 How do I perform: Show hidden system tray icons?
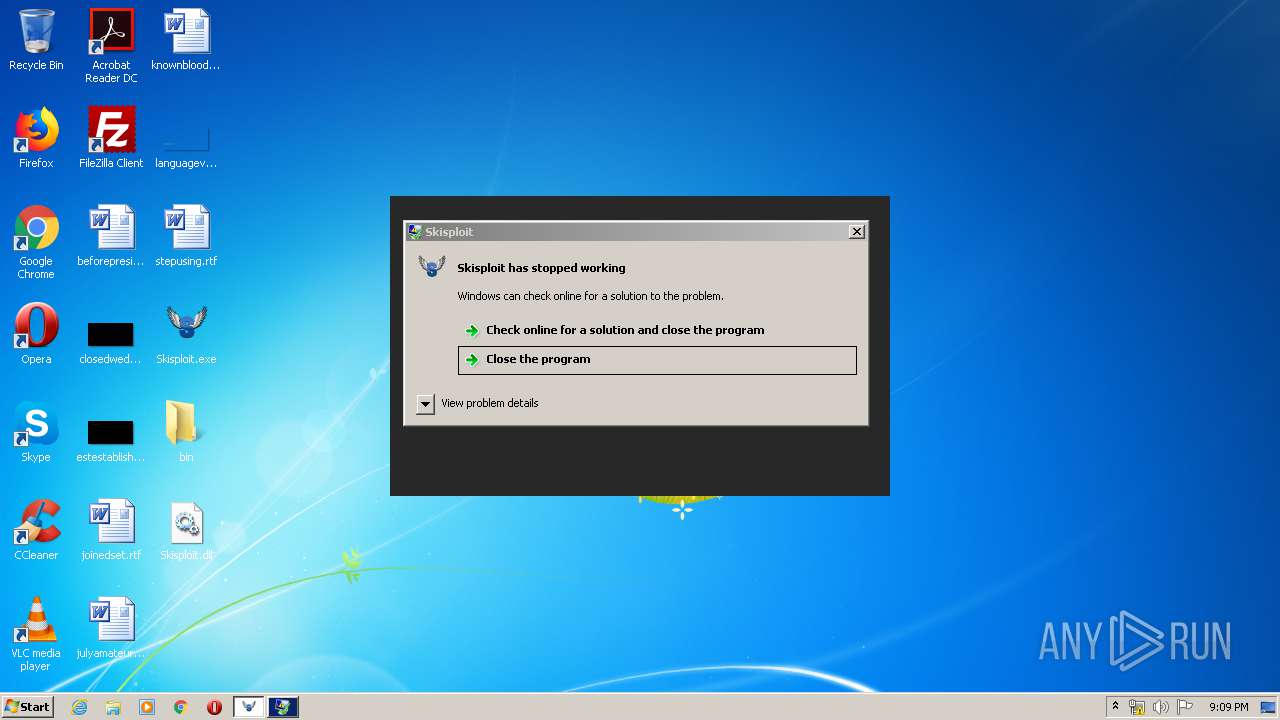point(1115,707)
